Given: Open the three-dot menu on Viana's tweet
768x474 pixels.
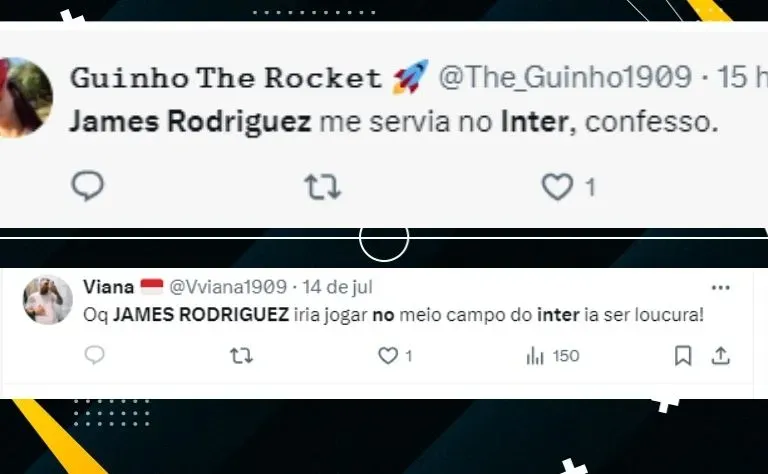Looking at the screenshot, I should tap(720, 287).
